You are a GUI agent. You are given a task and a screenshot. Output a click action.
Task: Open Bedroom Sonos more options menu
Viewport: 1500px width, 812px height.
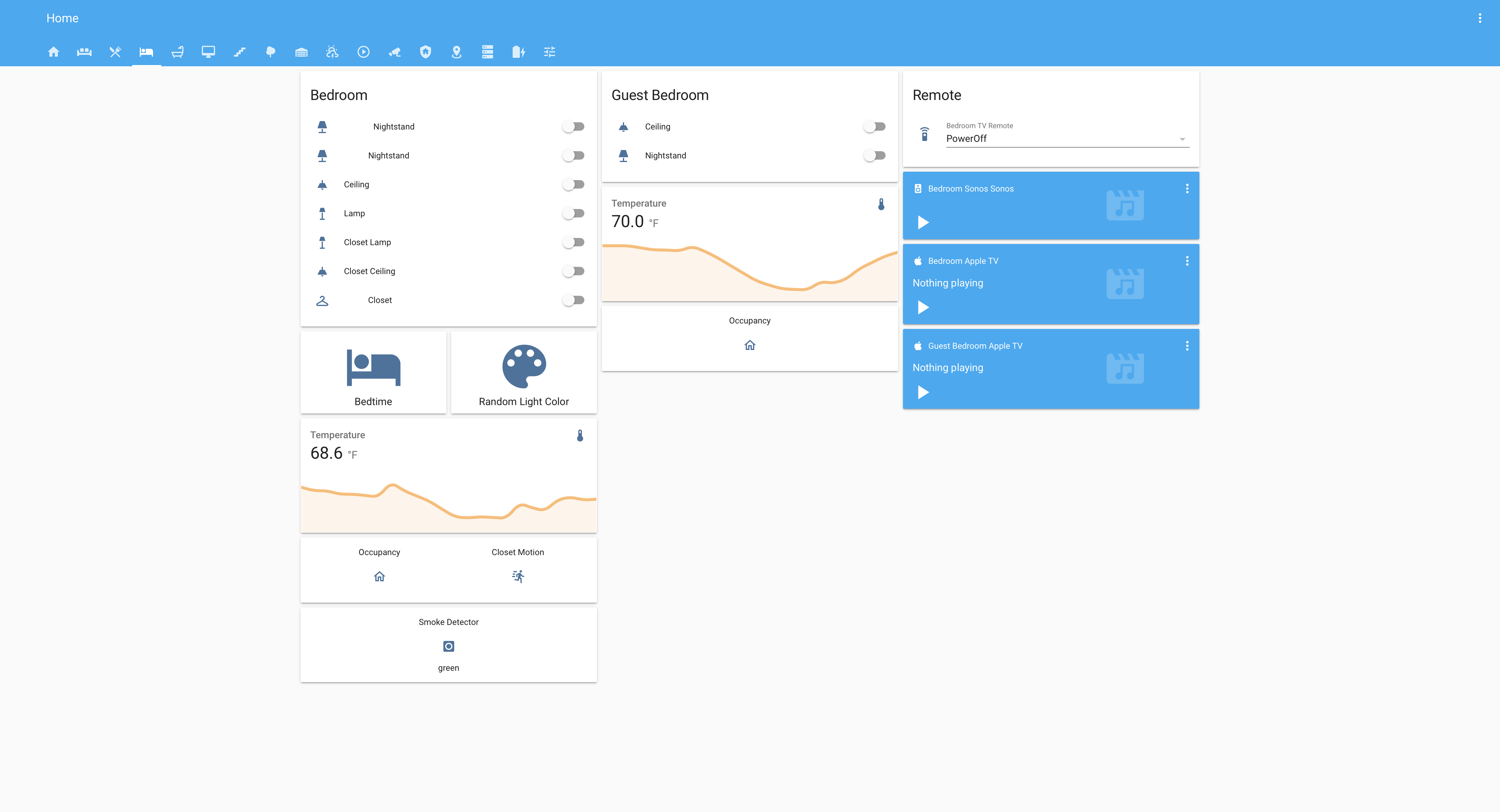tap(1187, 189)
